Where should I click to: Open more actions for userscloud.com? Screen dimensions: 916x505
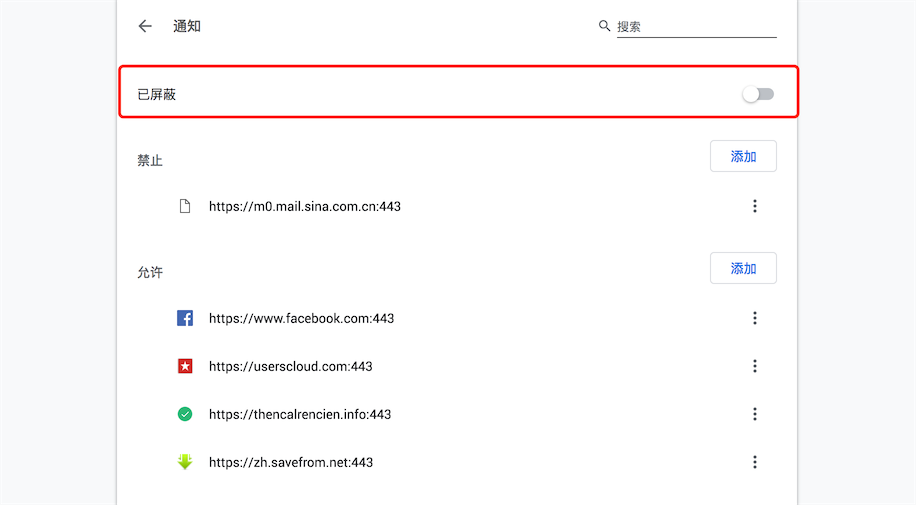click(x=755, y=366)
